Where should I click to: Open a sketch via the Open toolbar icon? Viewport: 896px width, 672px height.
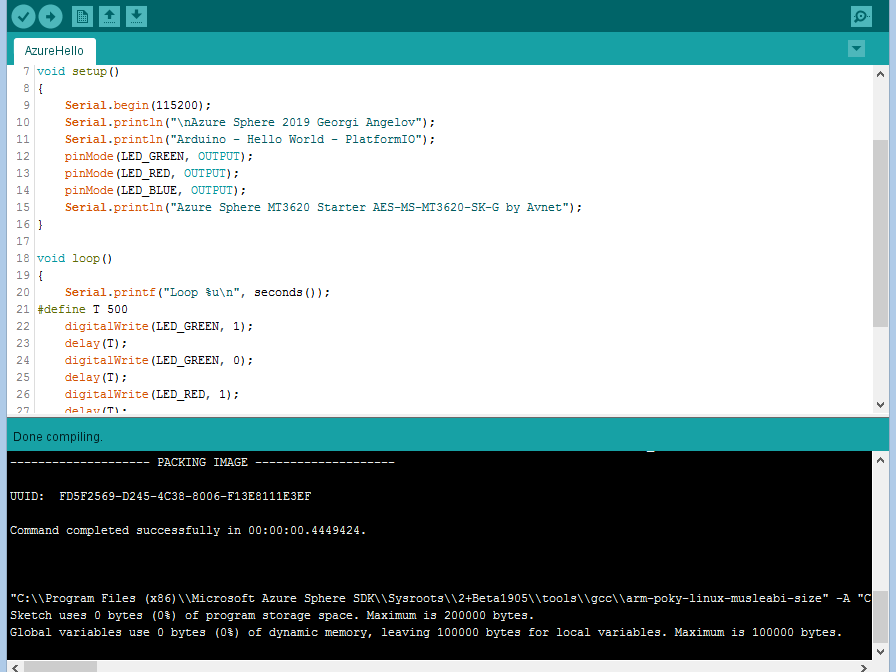click(109, 16)
